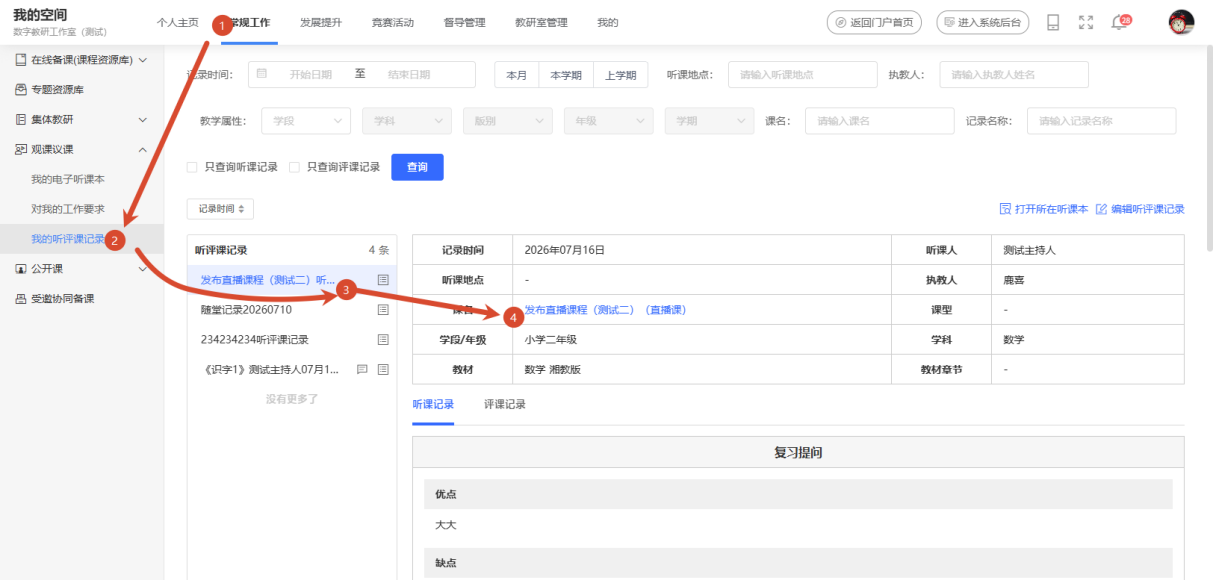
Task: Select 《识字1》测试主持人07月1... record
Action: [292, 369]
